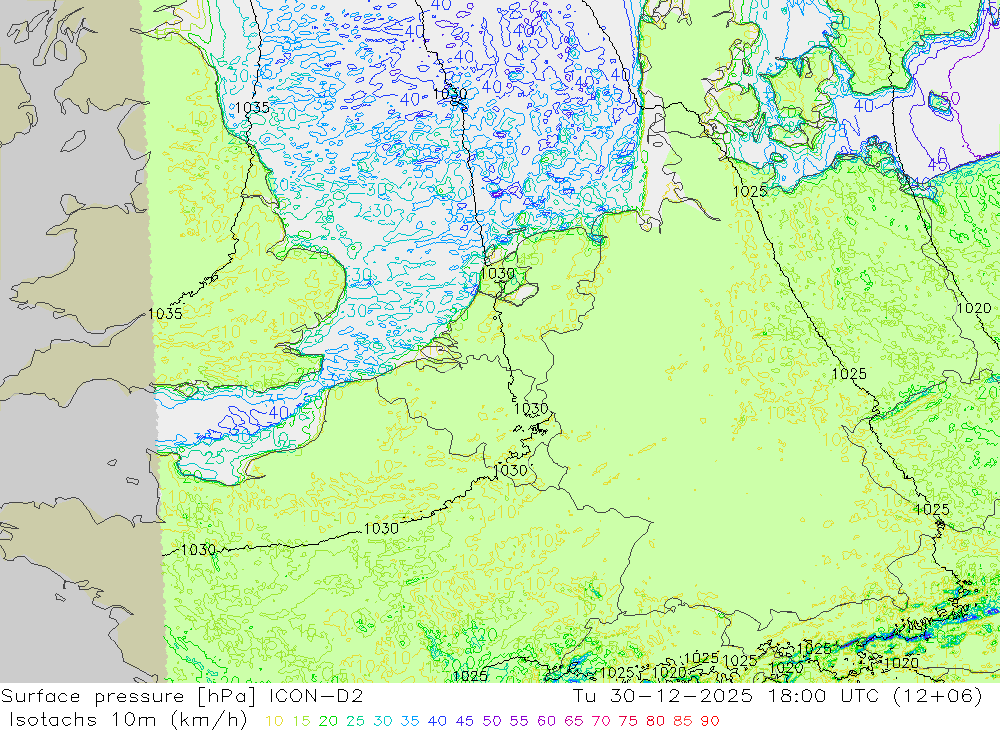The height and width of the screenshot is (733, 1000).
Task: Click the 'Tu 30-12-2025' date text
Action: click(x=663, y=696)
